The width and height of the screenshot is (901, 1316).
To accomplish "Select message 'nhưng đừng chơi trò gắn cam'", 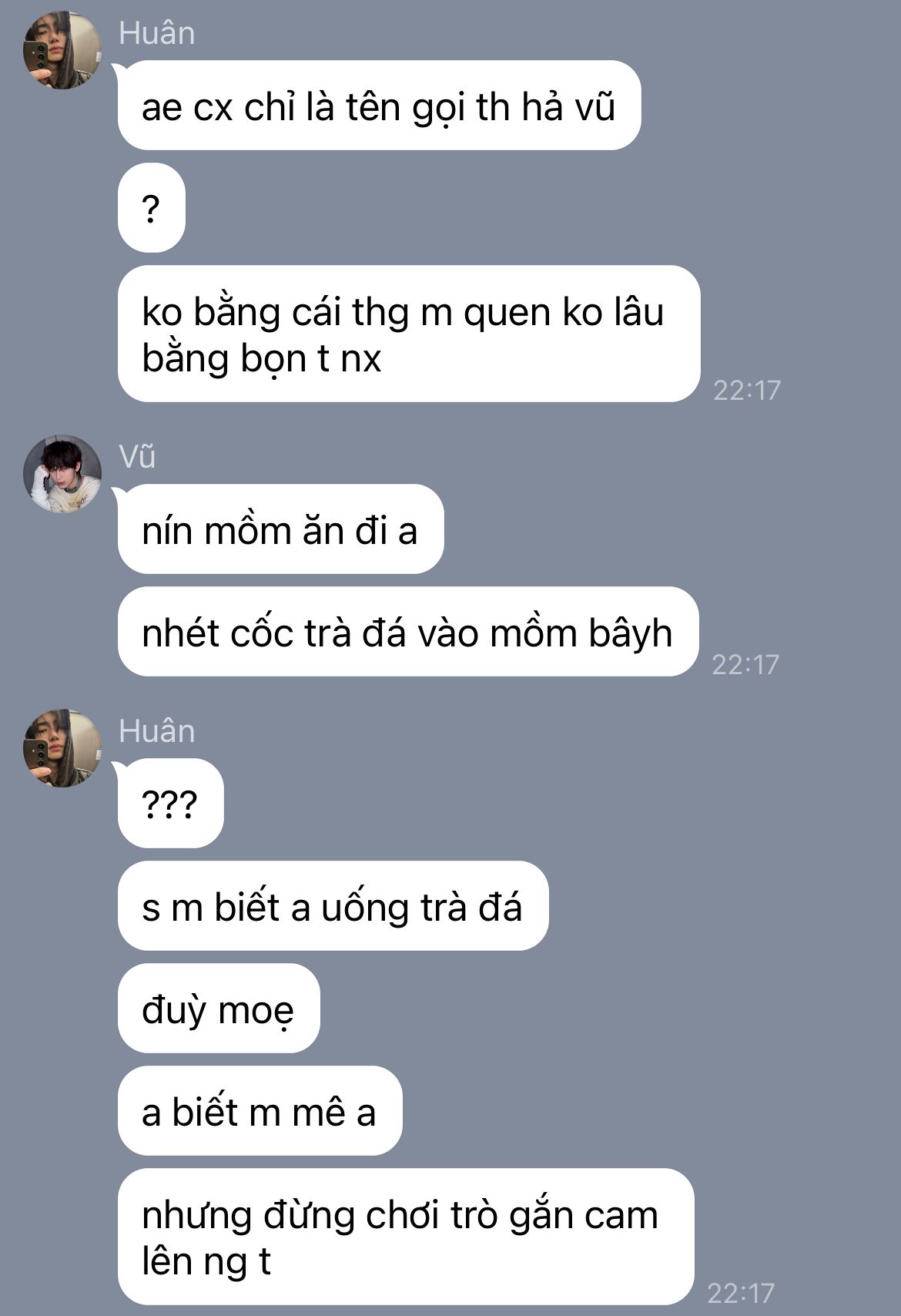I will point(406,1237).
